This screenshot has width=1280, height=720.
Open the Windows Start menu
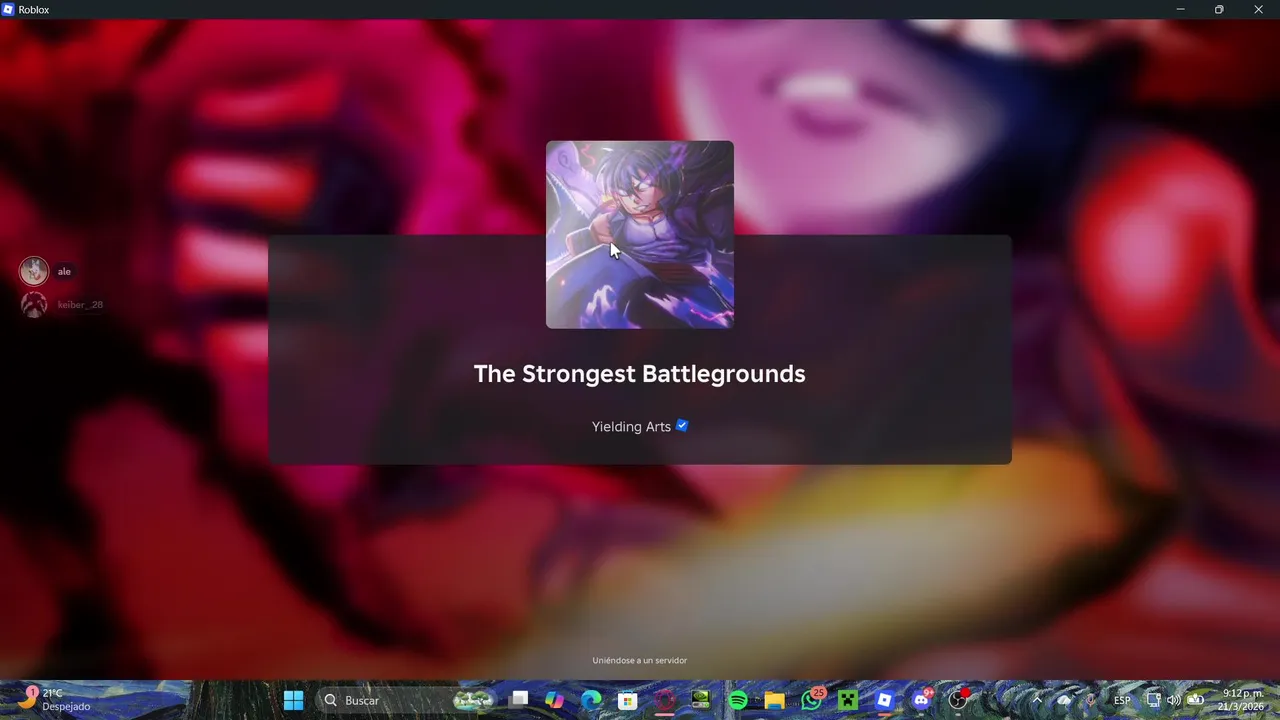click(x=293, y=700)
